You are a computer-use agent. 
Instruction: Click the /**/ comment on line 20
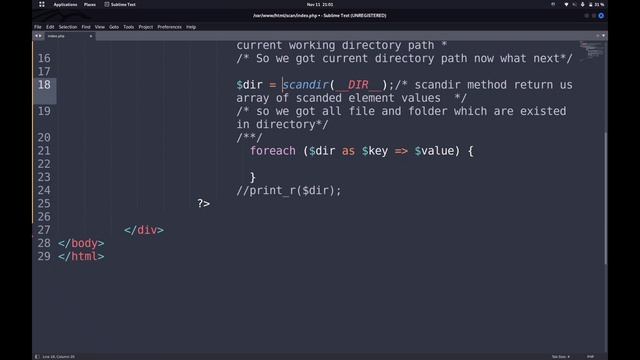pyautogui.click(x=249, y=138)
